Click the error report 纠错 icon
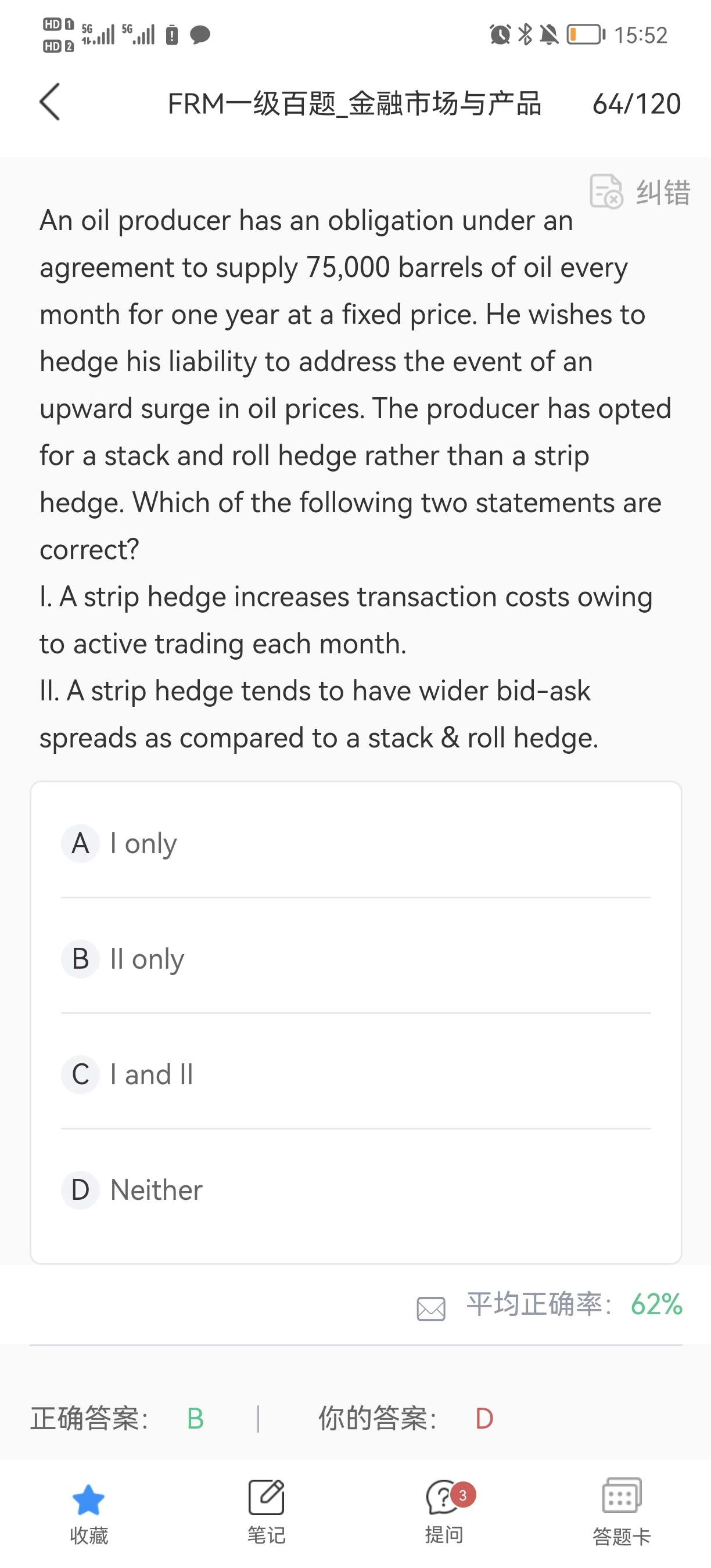The width and height of the screenshot is (711, 1568). click(606, 191)
